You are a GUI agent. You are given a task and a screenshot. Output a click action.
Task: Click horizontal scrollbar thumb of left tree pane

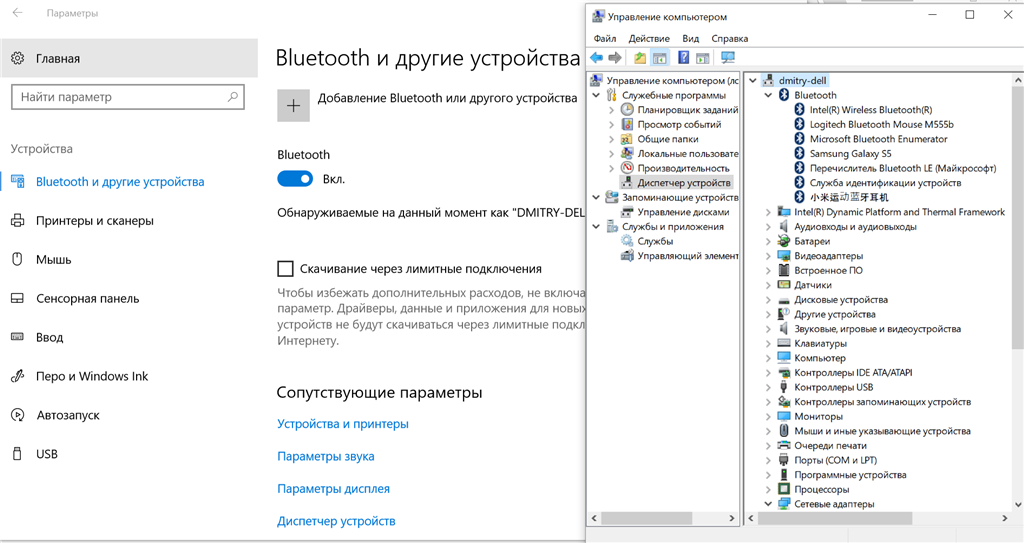point(647,518)
